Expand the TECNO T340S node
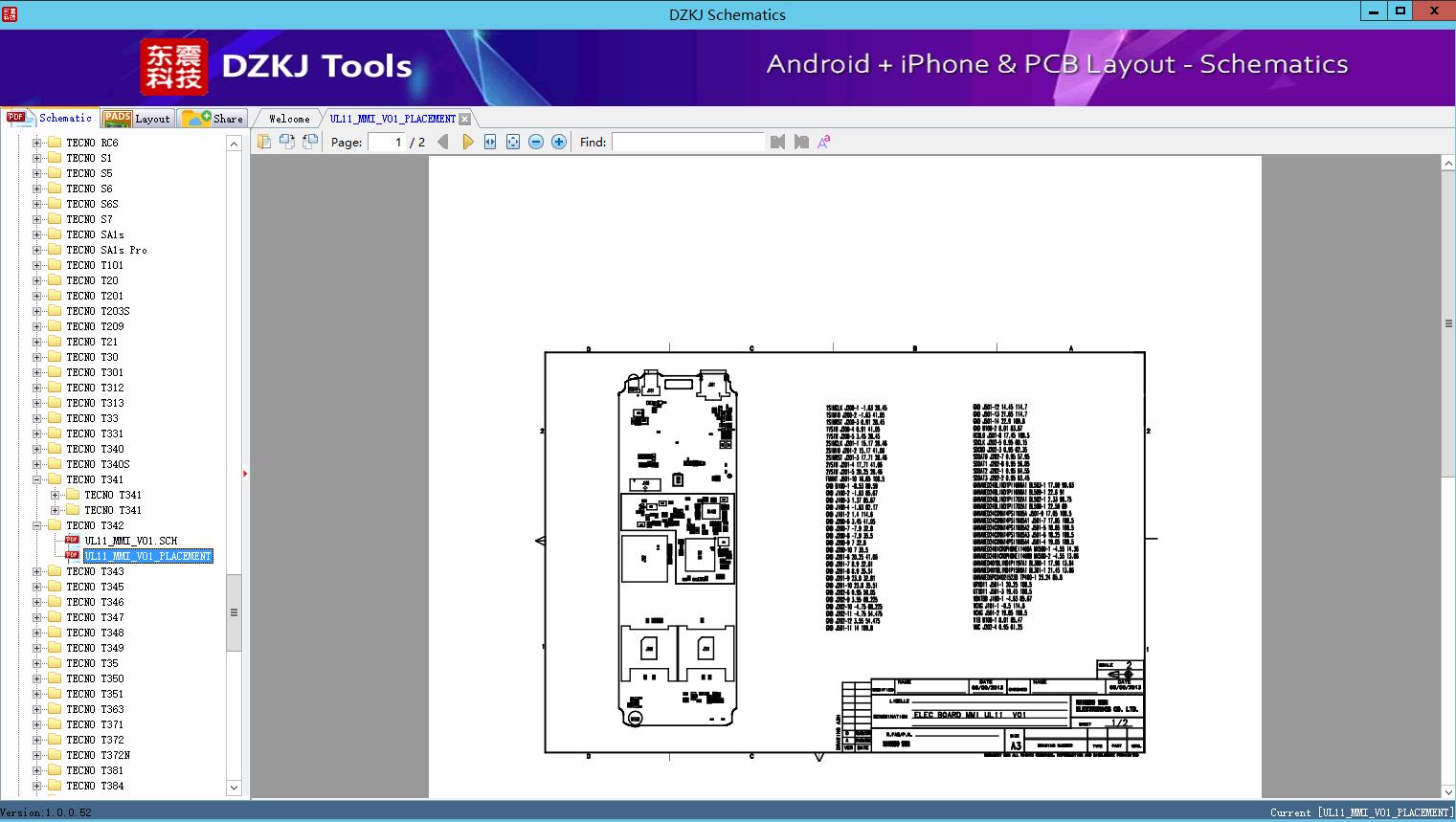 click(x=36, y=464)
